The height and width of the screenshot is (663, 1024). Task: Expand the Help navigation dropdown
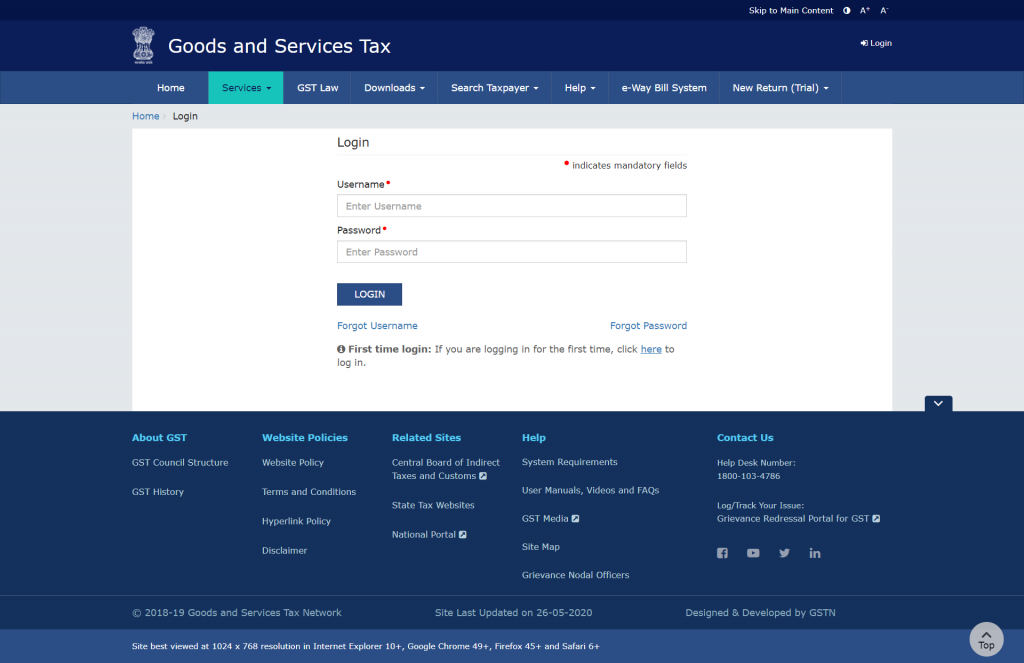click(x=580, y=88)
